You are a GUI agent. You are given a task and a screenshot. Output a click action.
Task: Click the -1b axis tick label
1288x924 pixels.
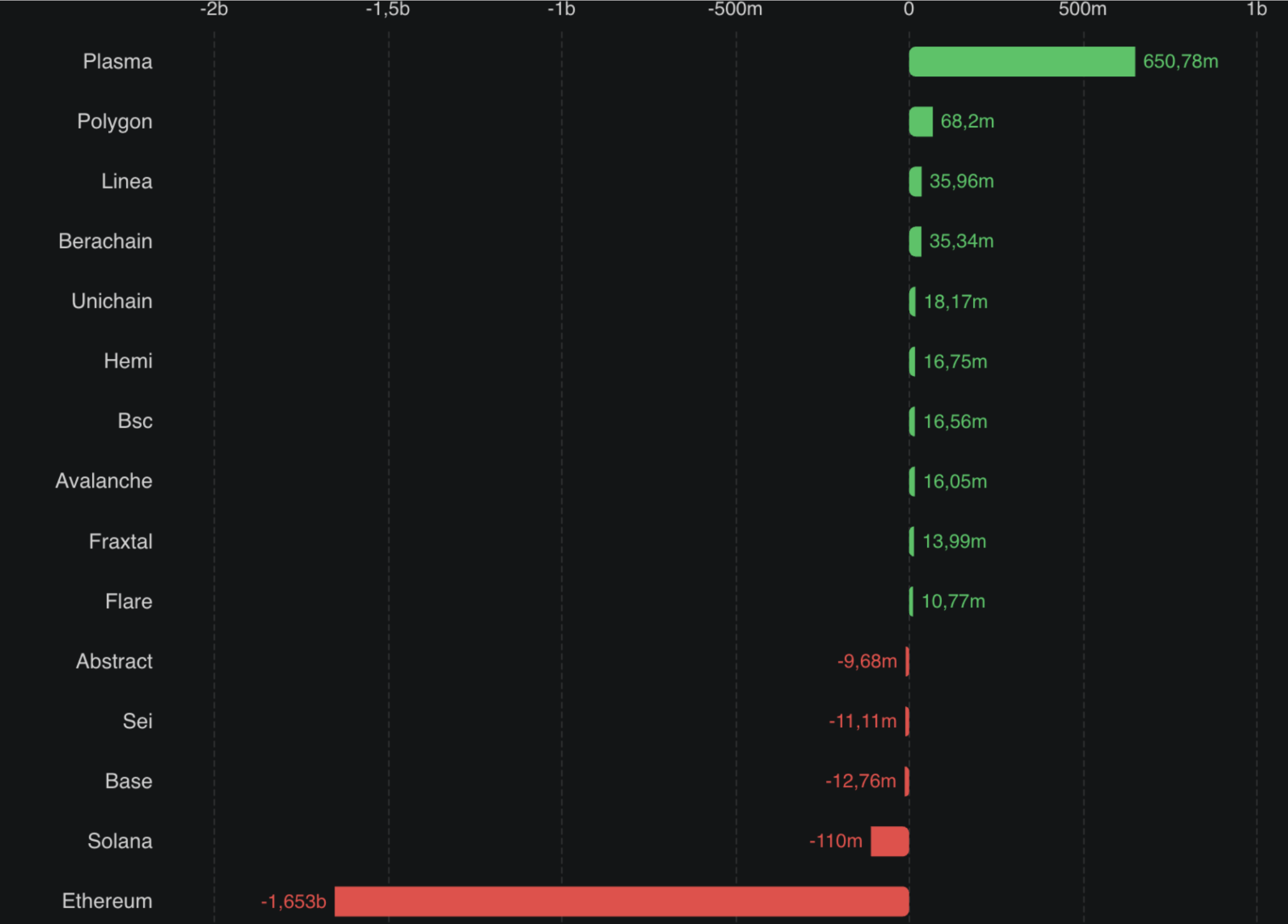[x=561, y=9]
